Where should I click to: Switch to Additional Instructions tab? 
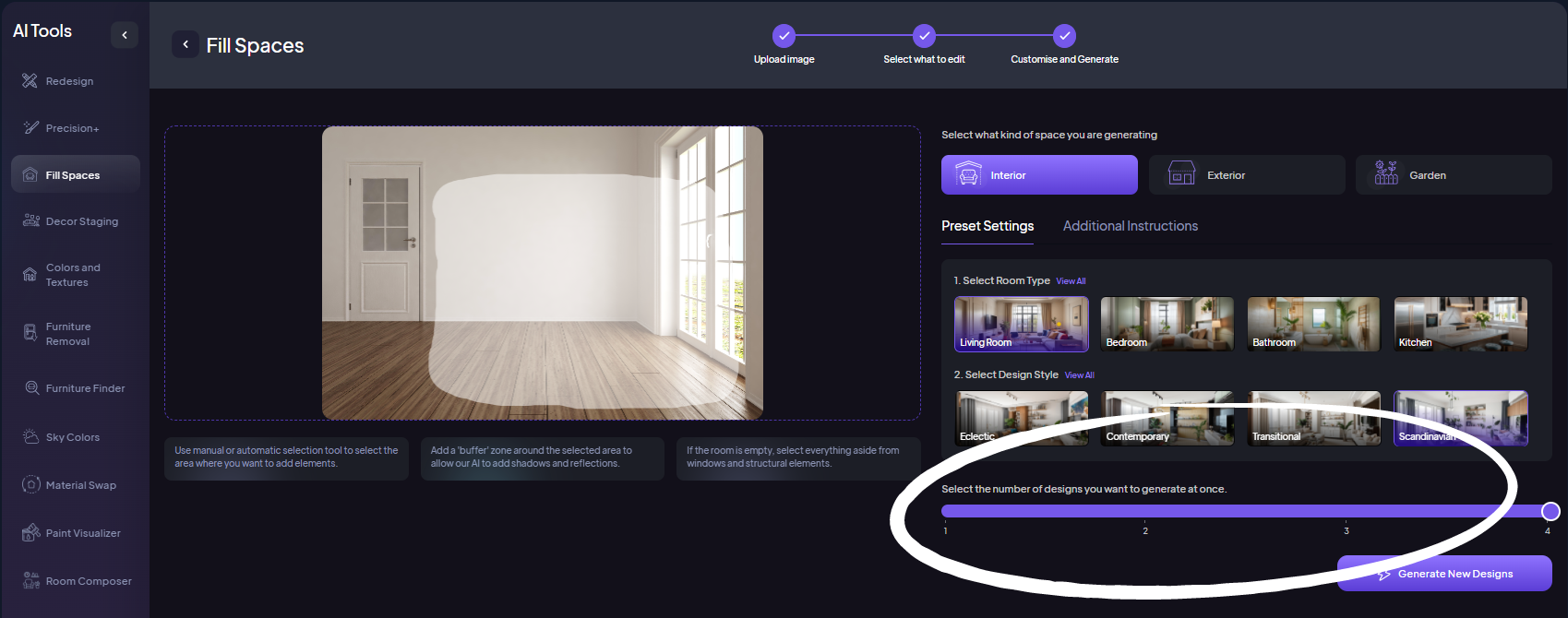[x=1130, y=226]
